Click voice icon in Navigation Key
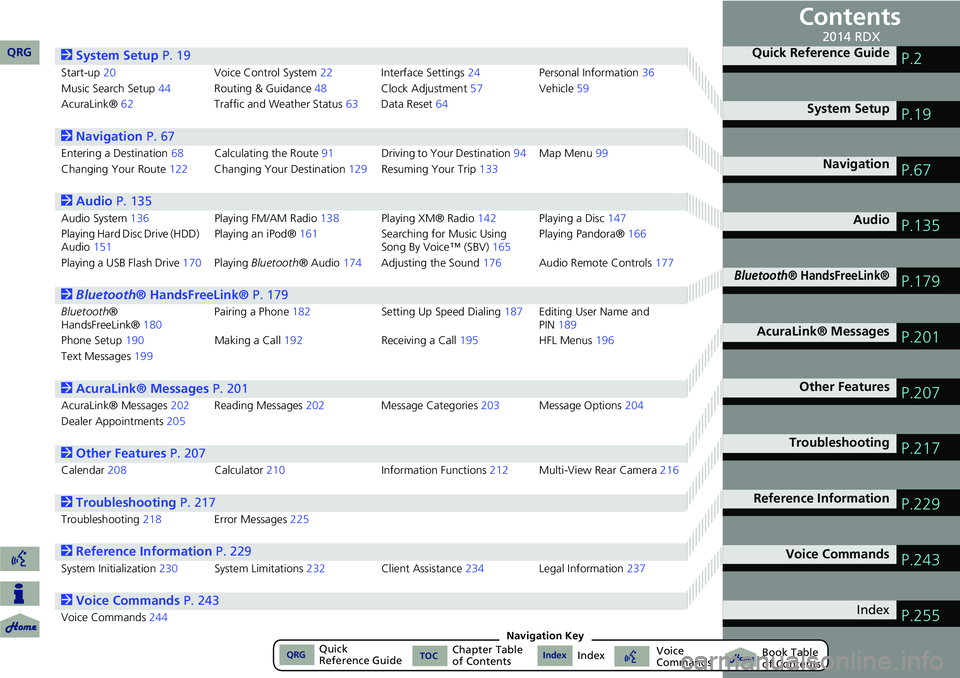960x678 pixels. tap(631, 657)
